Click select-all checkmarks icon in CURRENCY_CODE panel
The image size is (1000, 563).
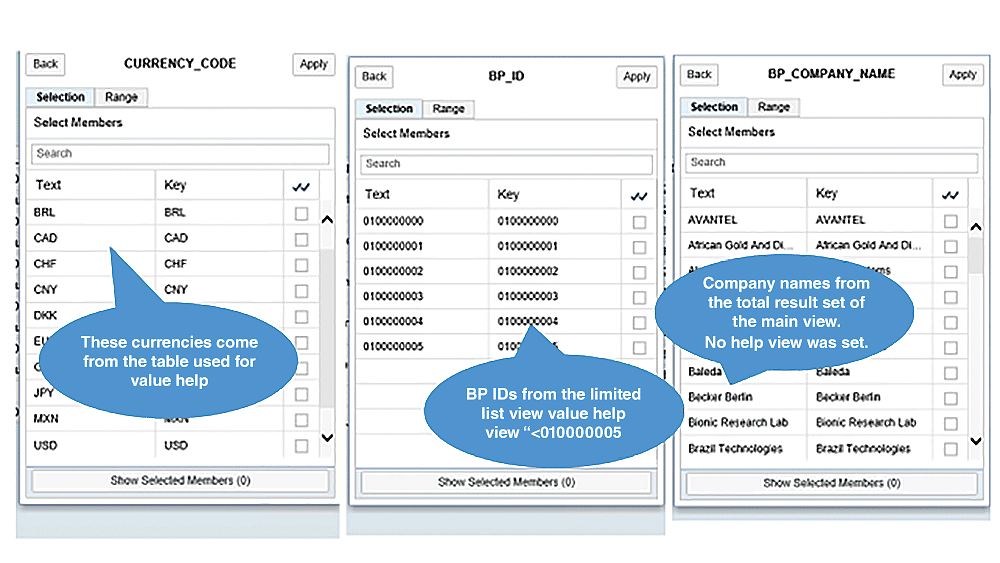tap(301, 186)
